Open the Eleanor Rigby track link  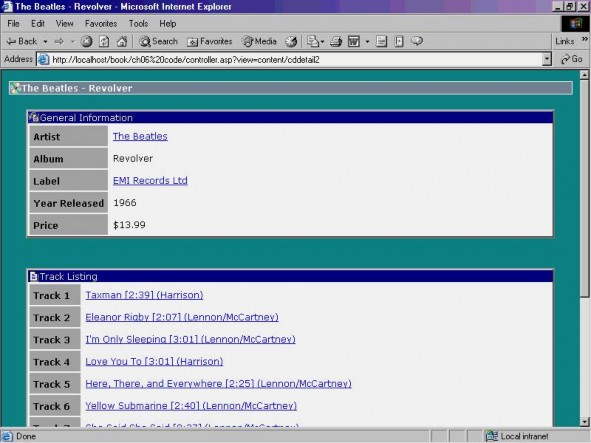(x=182, y=317)
